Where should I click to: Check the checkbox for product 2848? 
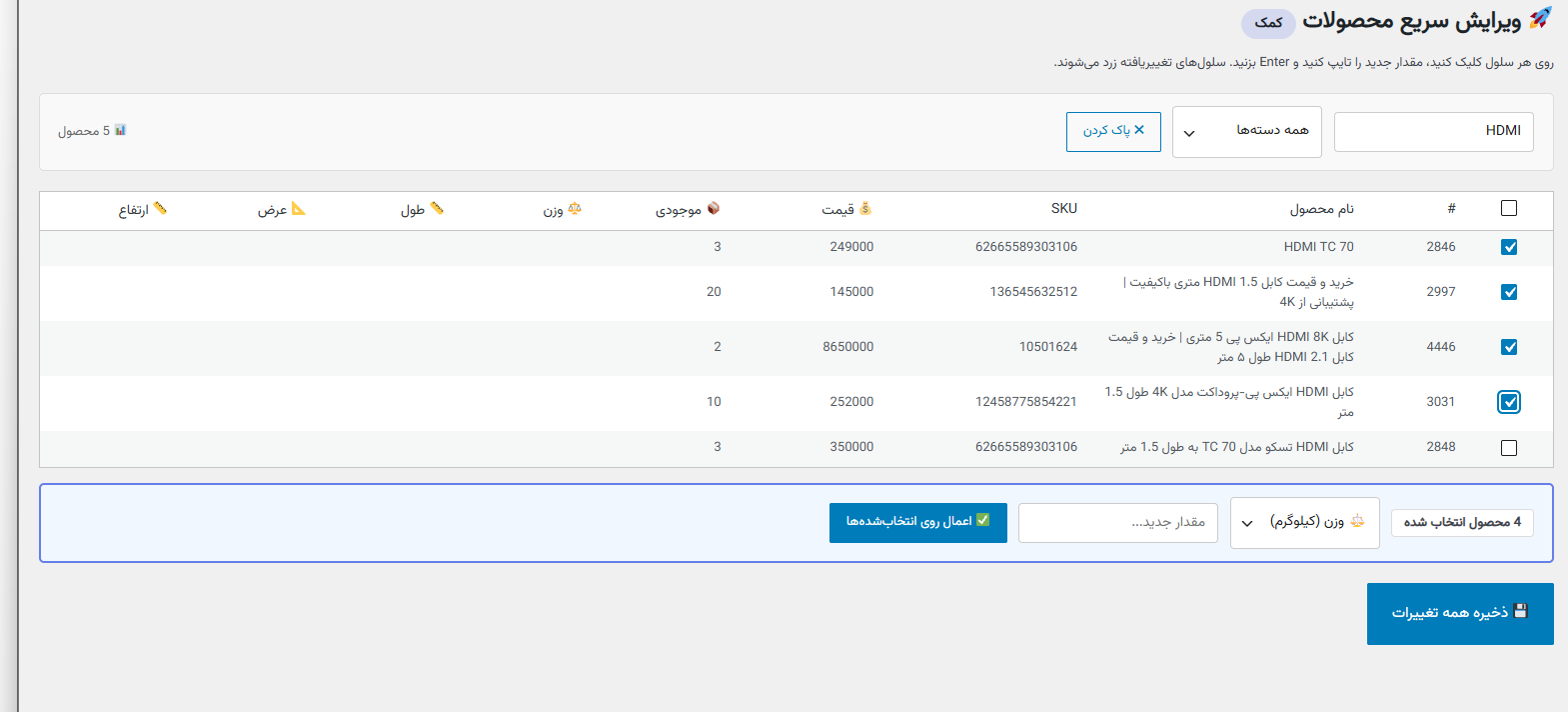[x=1509, y=448]
